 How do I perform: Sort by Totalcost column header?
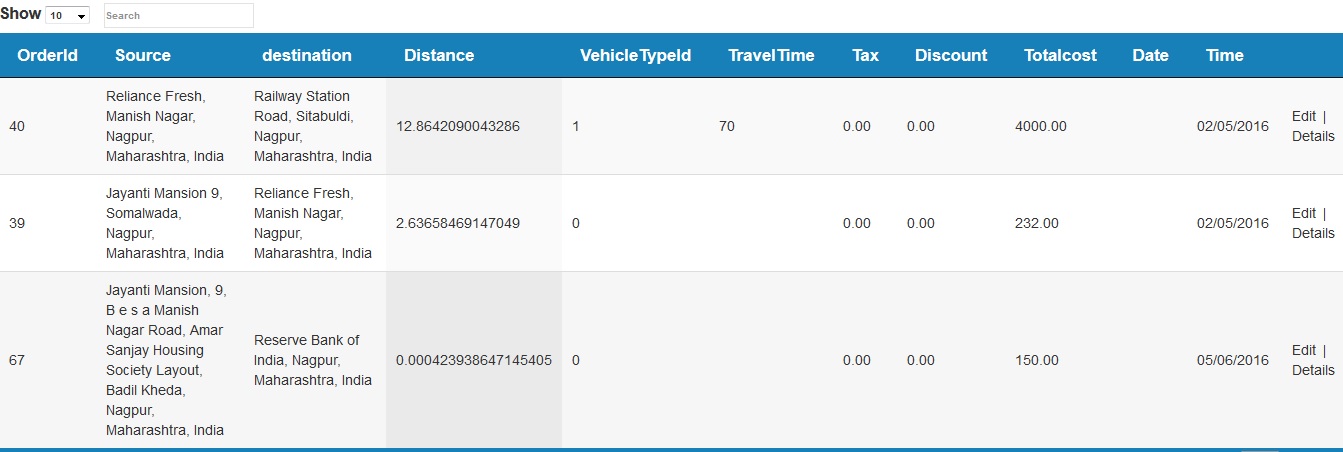(1060, 56)
